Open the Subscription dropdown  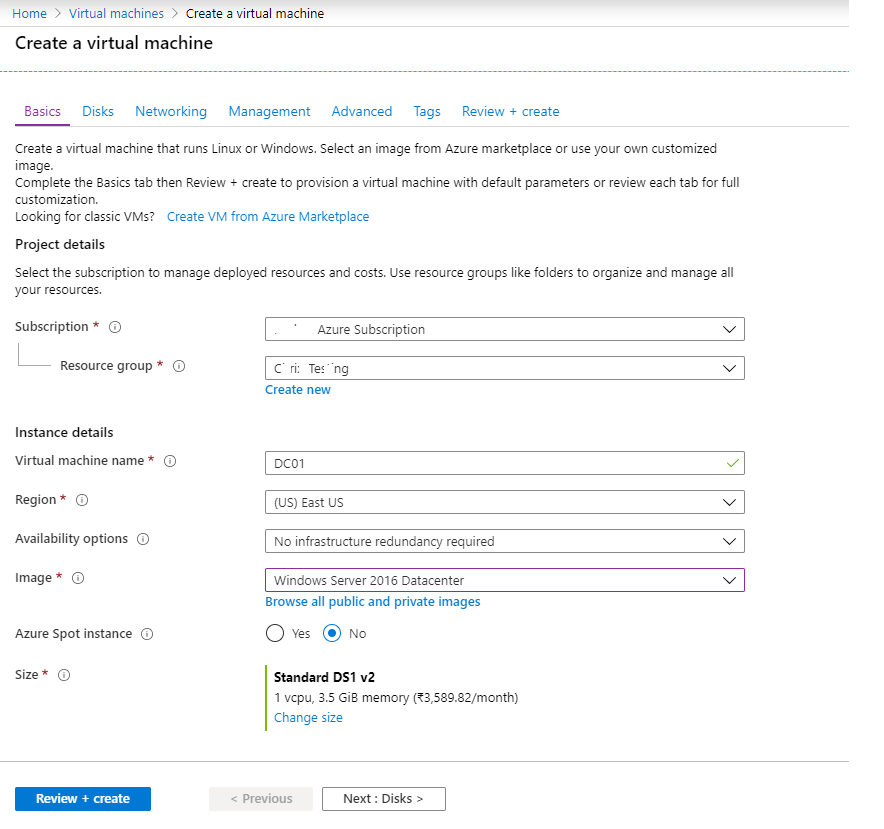point(504,329)
